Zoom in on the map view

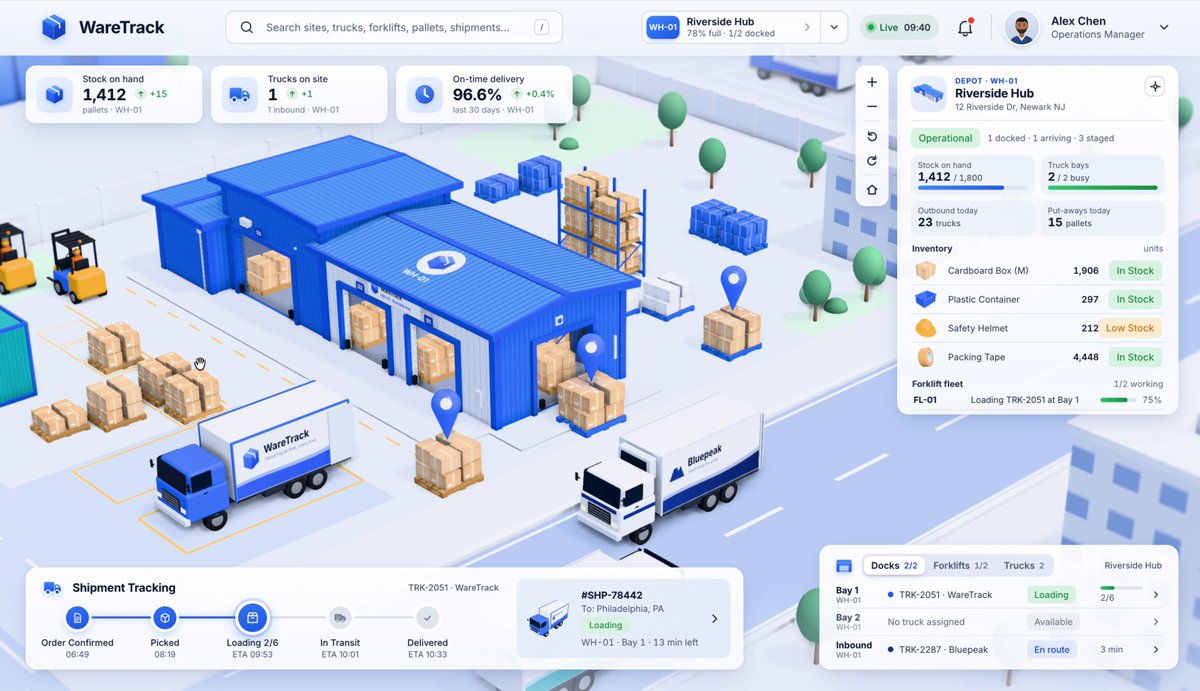(x=872, y=82)
